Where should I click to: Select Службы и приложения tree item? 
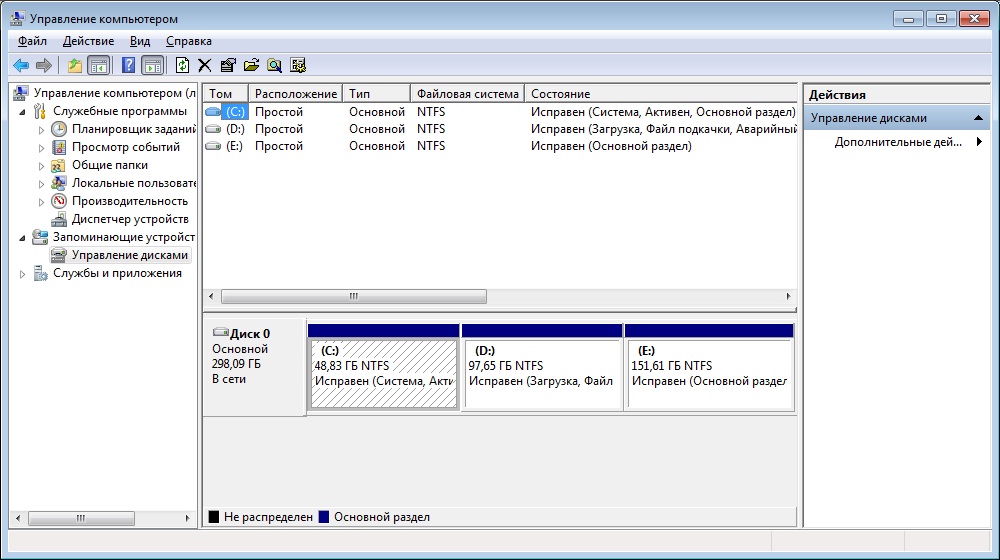(117, 273)
